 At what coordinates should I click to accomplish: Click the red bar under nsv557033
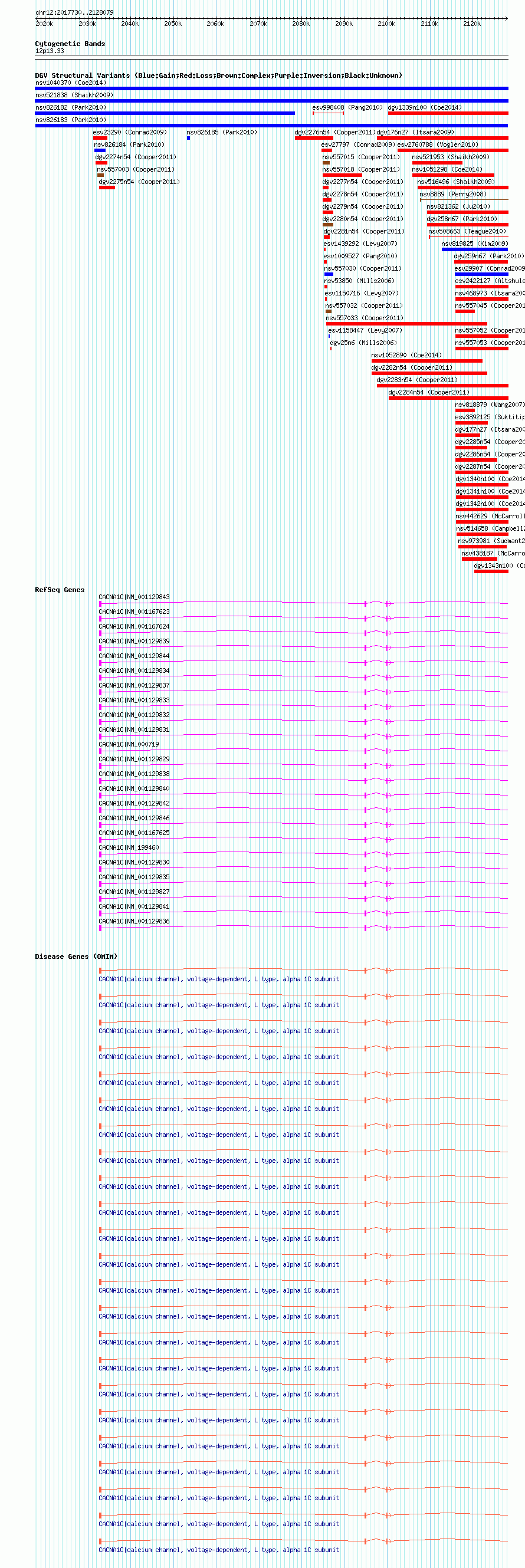click(x=407, y=324)
